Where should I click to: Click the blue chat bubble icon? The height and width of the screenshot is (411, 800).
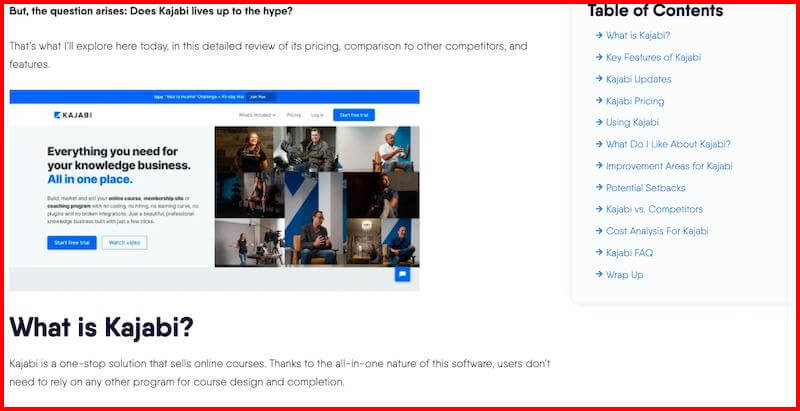(402, 274)
